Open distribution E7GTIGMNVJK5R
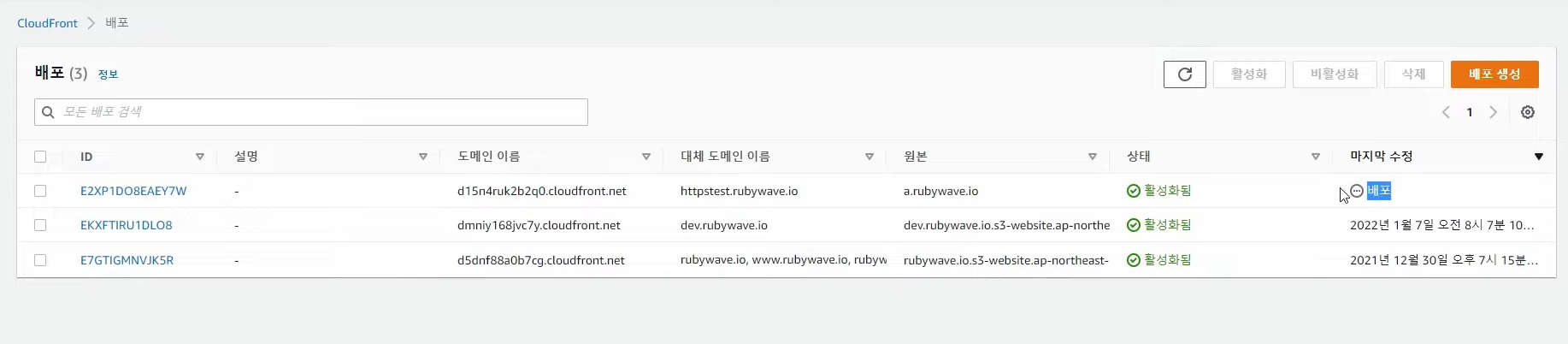This screenshot has width=1568, height=344. point(127,260)
